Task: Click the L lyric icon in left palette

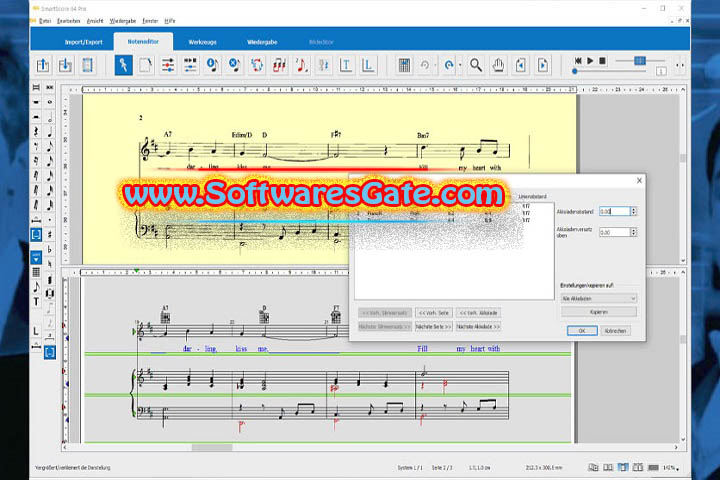Action: (36, 331)
